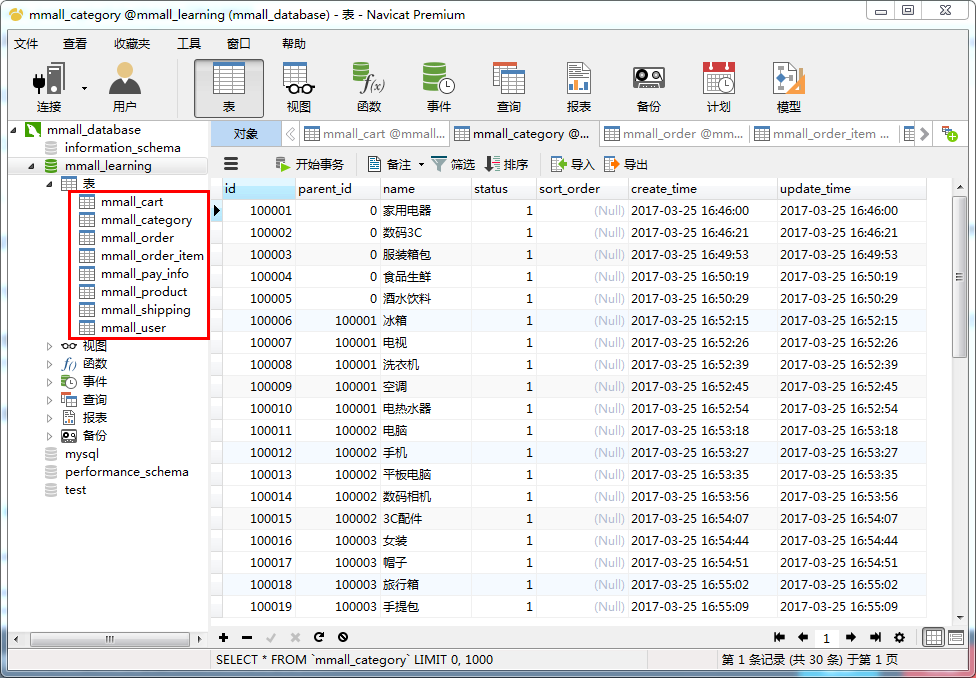The height and width of the screenshot is (678, 976).
Task: Switch to the mmall_order_item tab
Action: coord(824,133)
